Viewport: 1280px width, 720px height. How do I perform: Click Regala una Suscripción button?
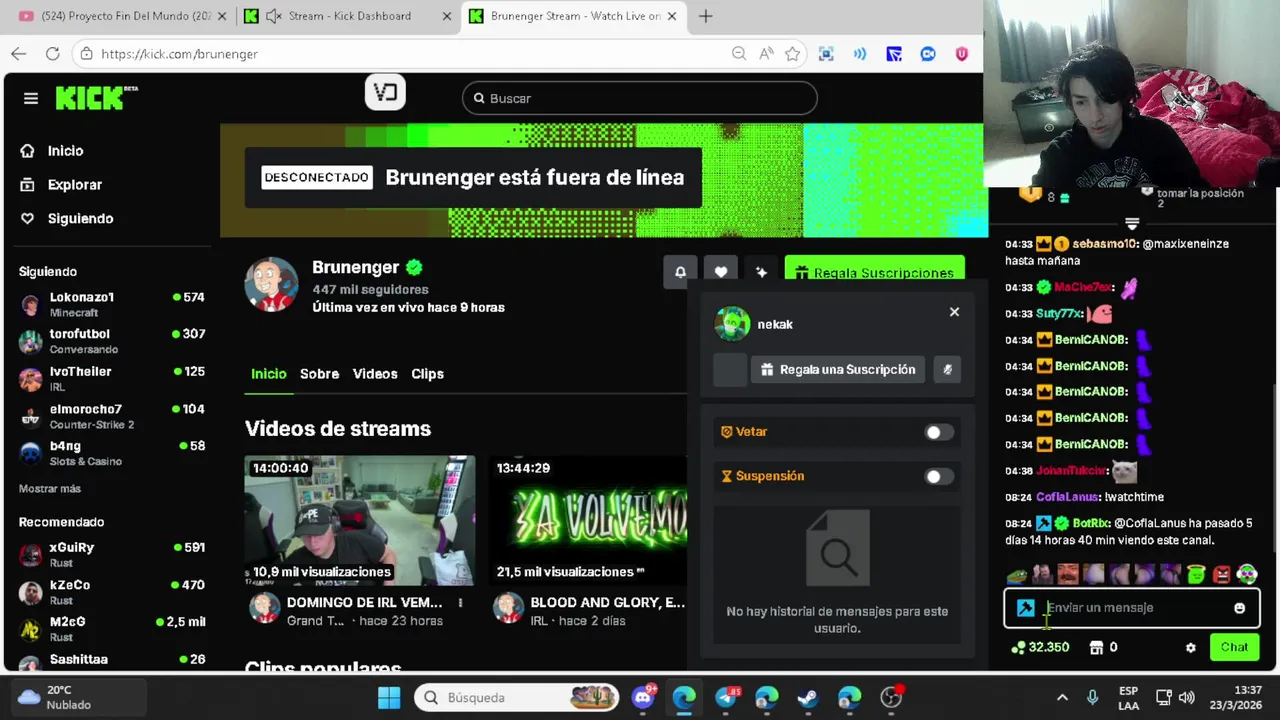[837, 370]
